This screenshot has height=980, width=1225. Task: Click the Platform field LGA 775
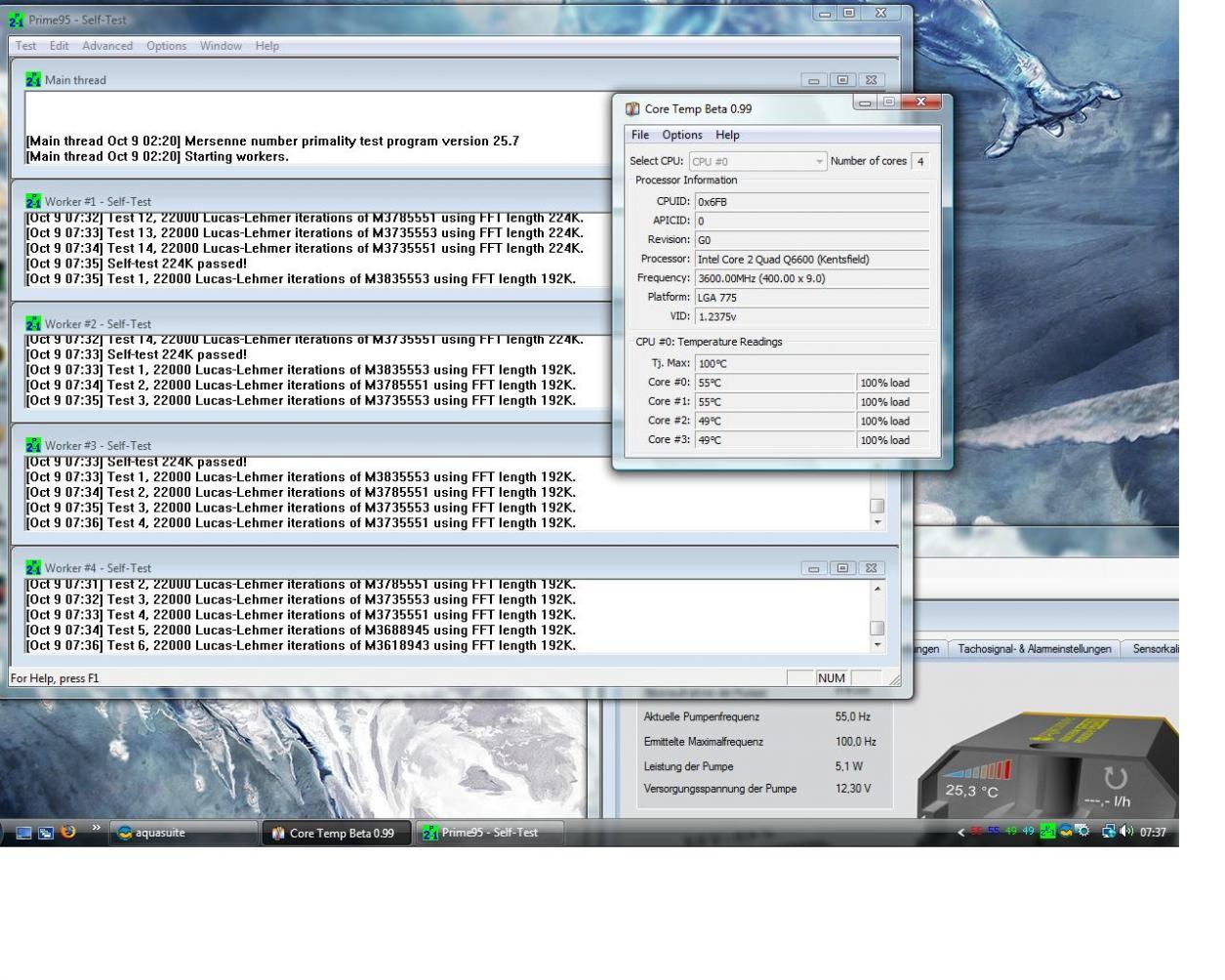(811, 297)
